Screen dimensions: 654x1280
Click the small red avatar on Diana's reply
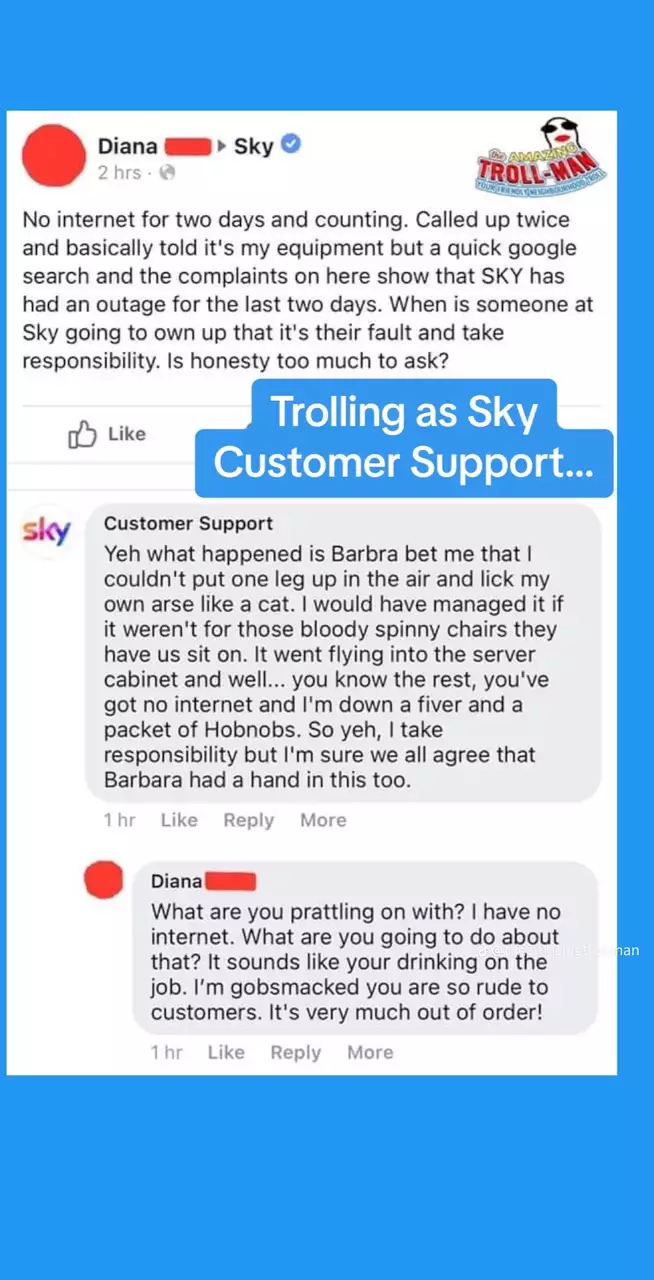pyautogui.click(x=104, y=881)
